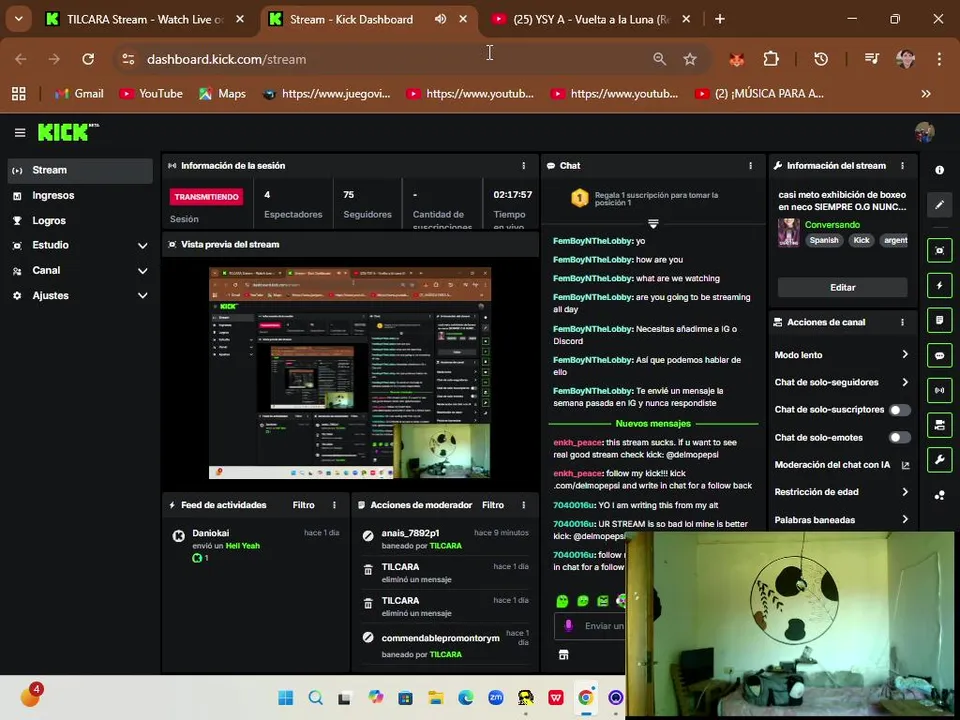Screen dimensions: 960x720
Task: Click the three-dots cluster icon at rail bottom
Action: [x=939, y=495]
